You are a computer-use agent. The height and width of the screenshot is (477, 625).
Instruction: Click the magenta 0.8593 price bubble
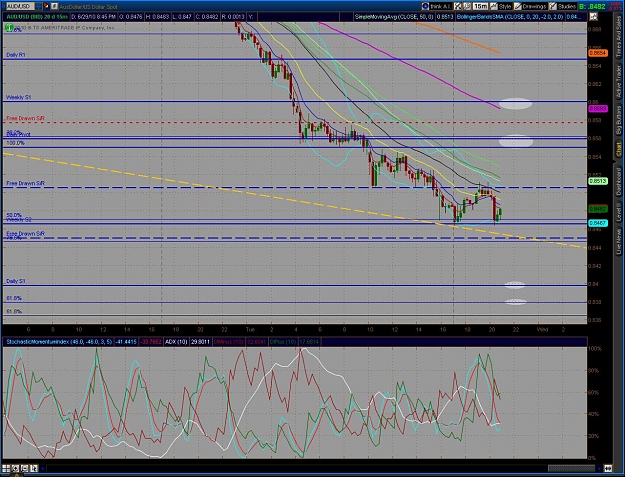coord(598,108)
